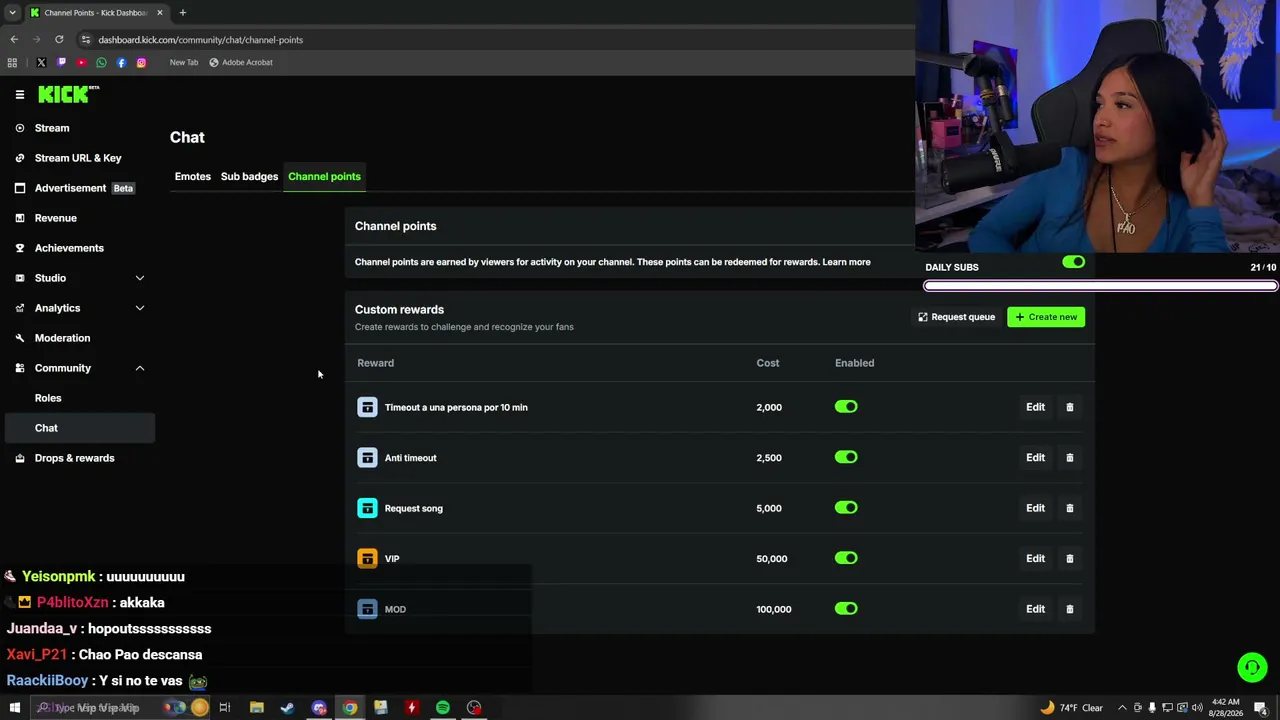Open the Chrome apps grid icon
The height and width of the screenshot is (720, 1280).
12,62
